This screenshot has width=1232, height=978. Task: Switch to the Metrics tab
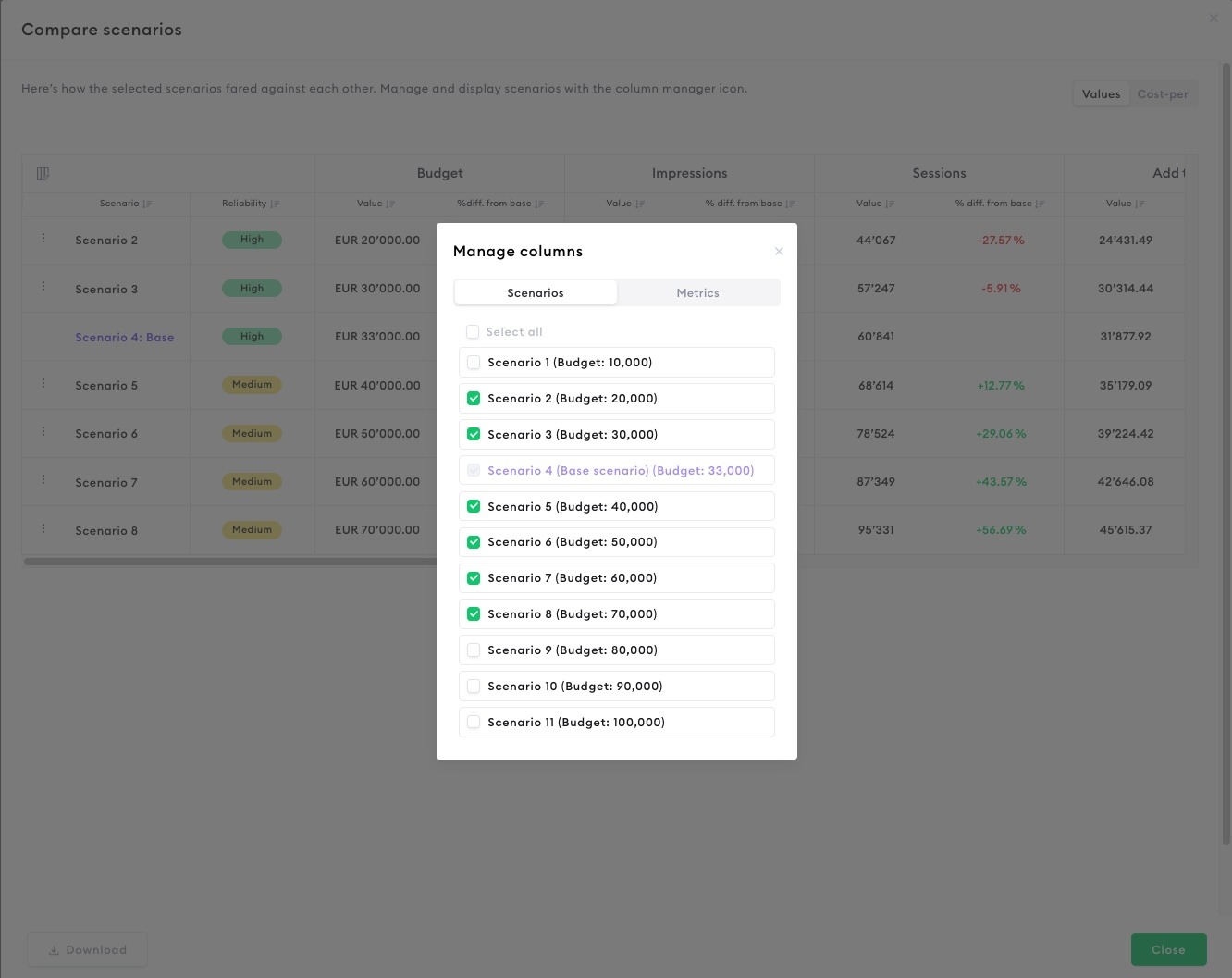[697, 293]
